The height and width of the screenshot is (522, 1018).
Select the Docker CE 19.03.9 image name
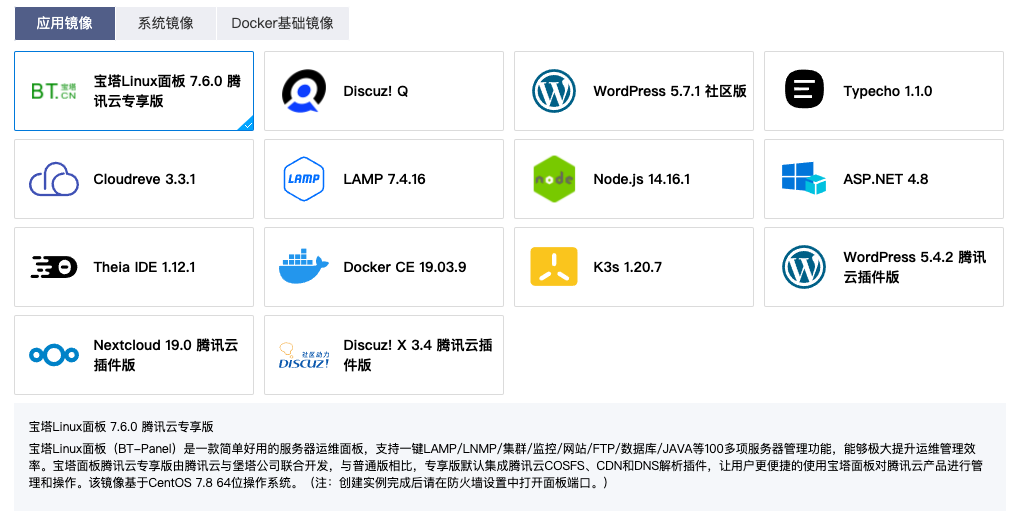pyautogui.click(x=404, y=267)
